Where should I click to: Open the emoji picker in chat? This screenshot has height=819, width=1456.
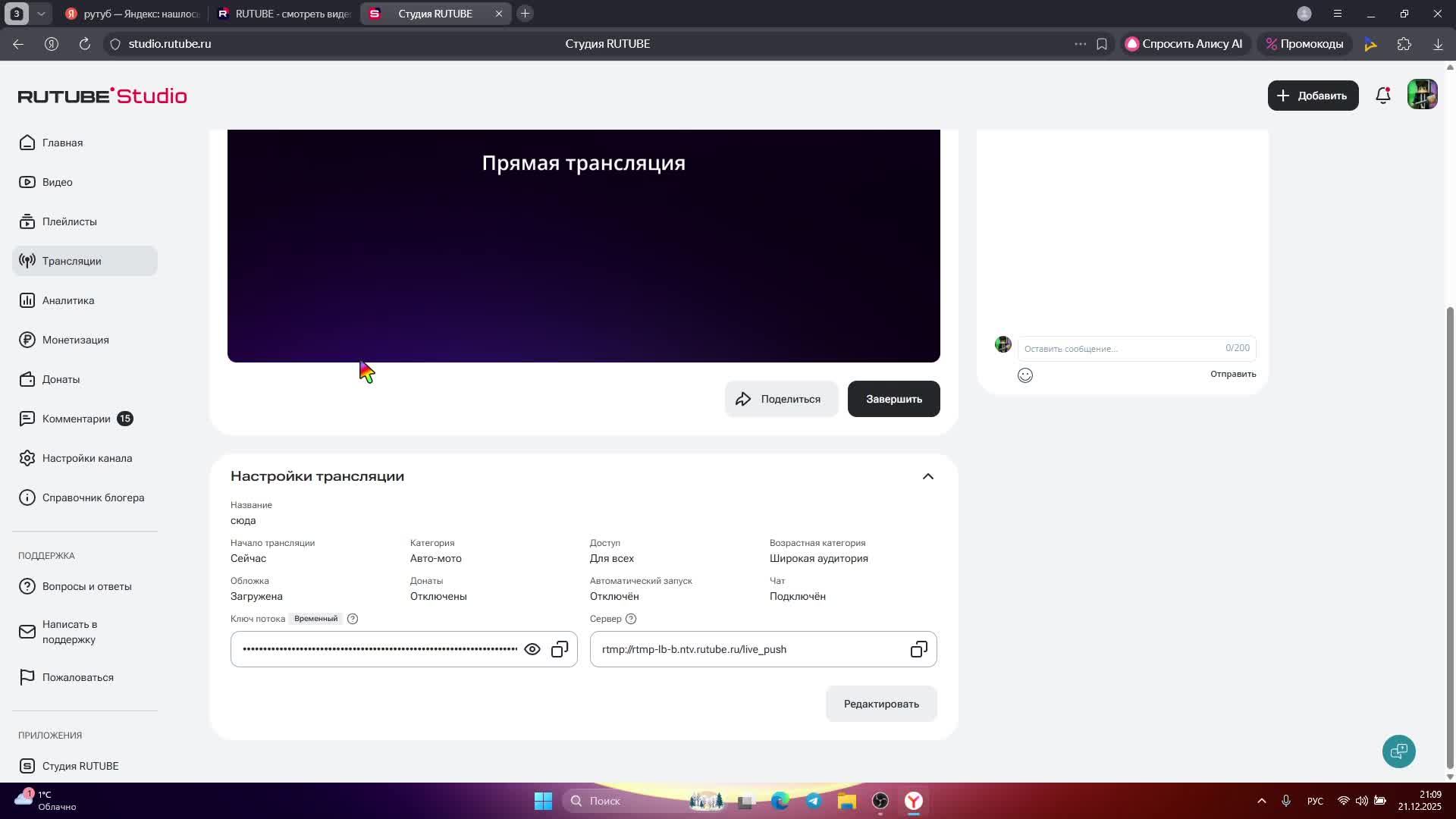coord(1025,375)
